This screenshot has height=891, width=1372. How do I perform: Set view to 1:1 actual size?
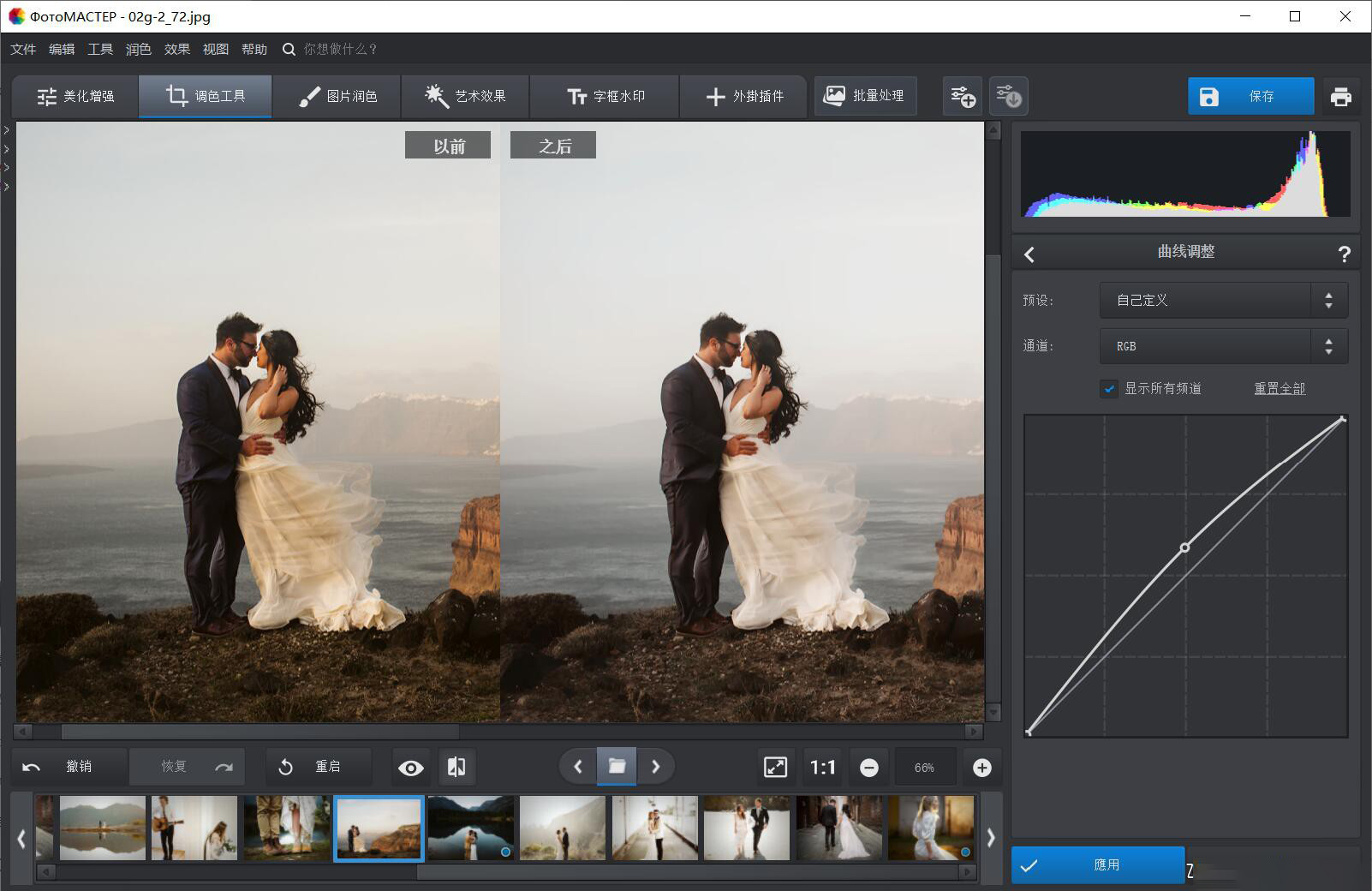coord(821,767)
